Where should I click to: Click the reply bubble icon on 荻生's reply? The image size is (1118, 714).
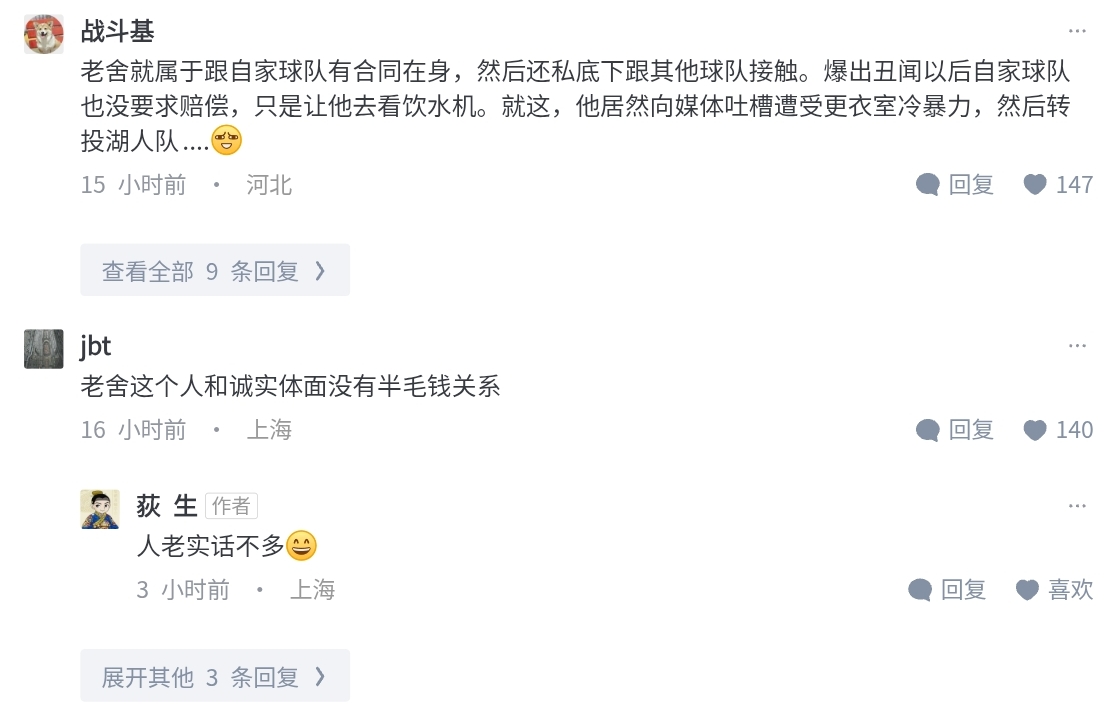pos(920,590)
